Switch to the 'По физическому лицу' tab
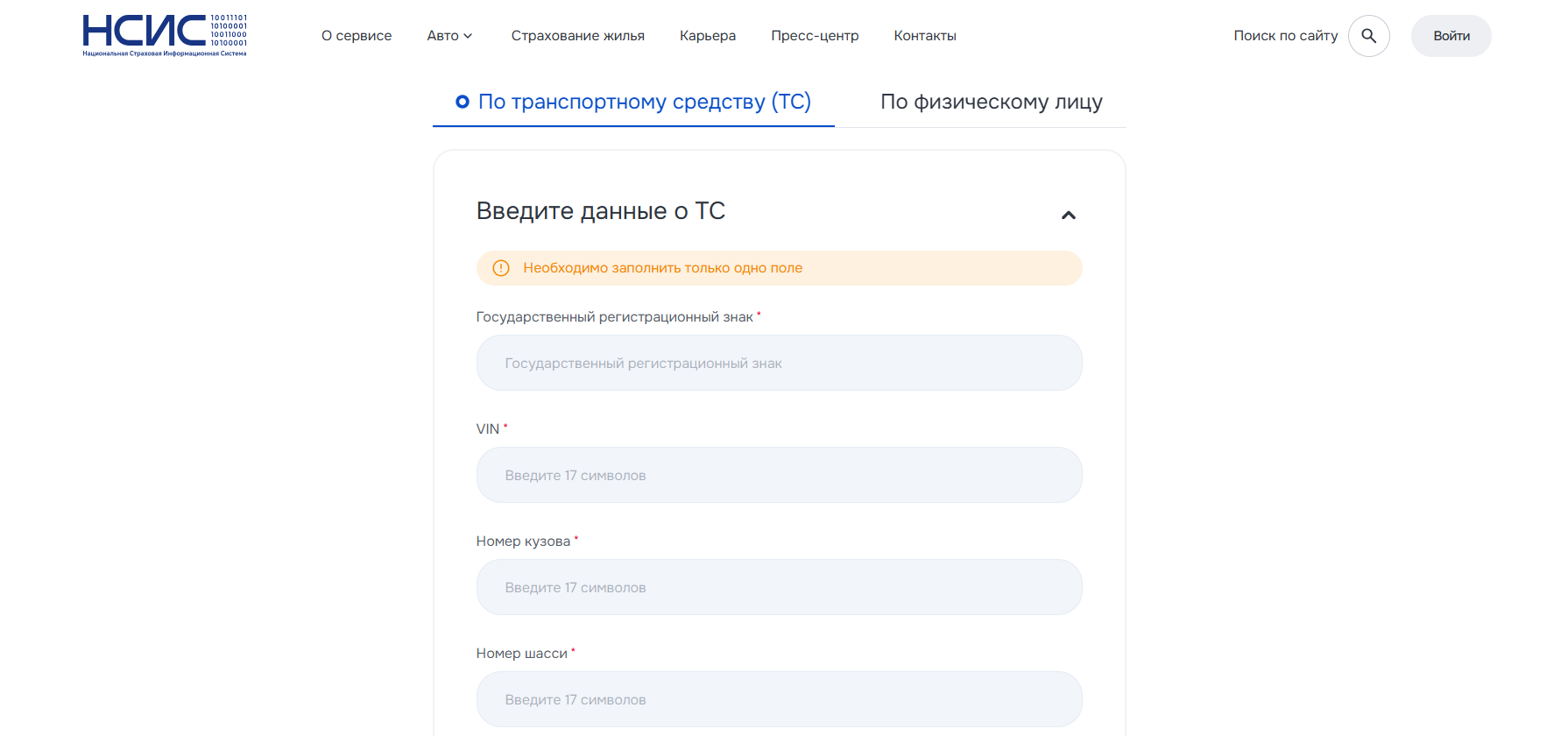Viewport: 1568px width, 736px height. pos(992,102)
